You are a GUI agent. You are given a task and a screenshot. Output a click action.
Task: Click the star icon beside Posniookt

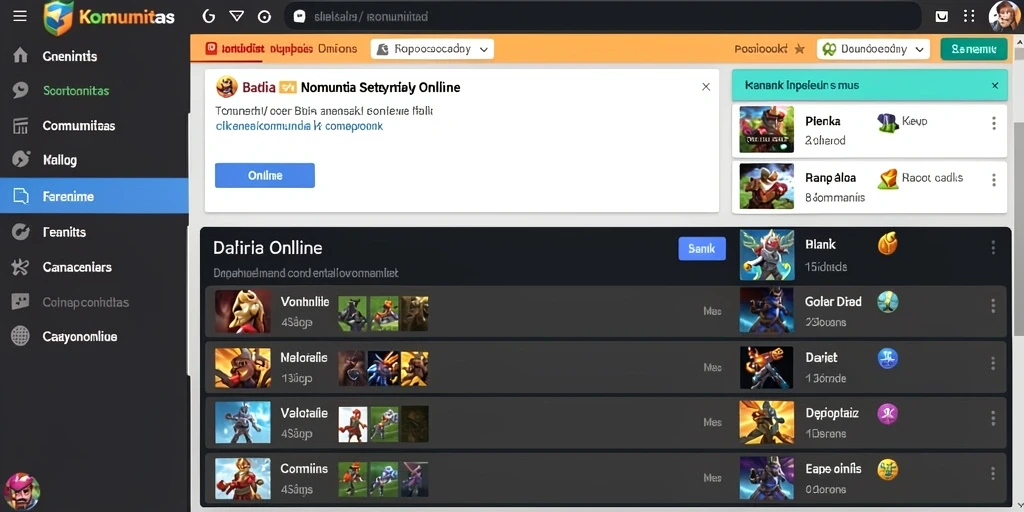(x=799, y=49)
